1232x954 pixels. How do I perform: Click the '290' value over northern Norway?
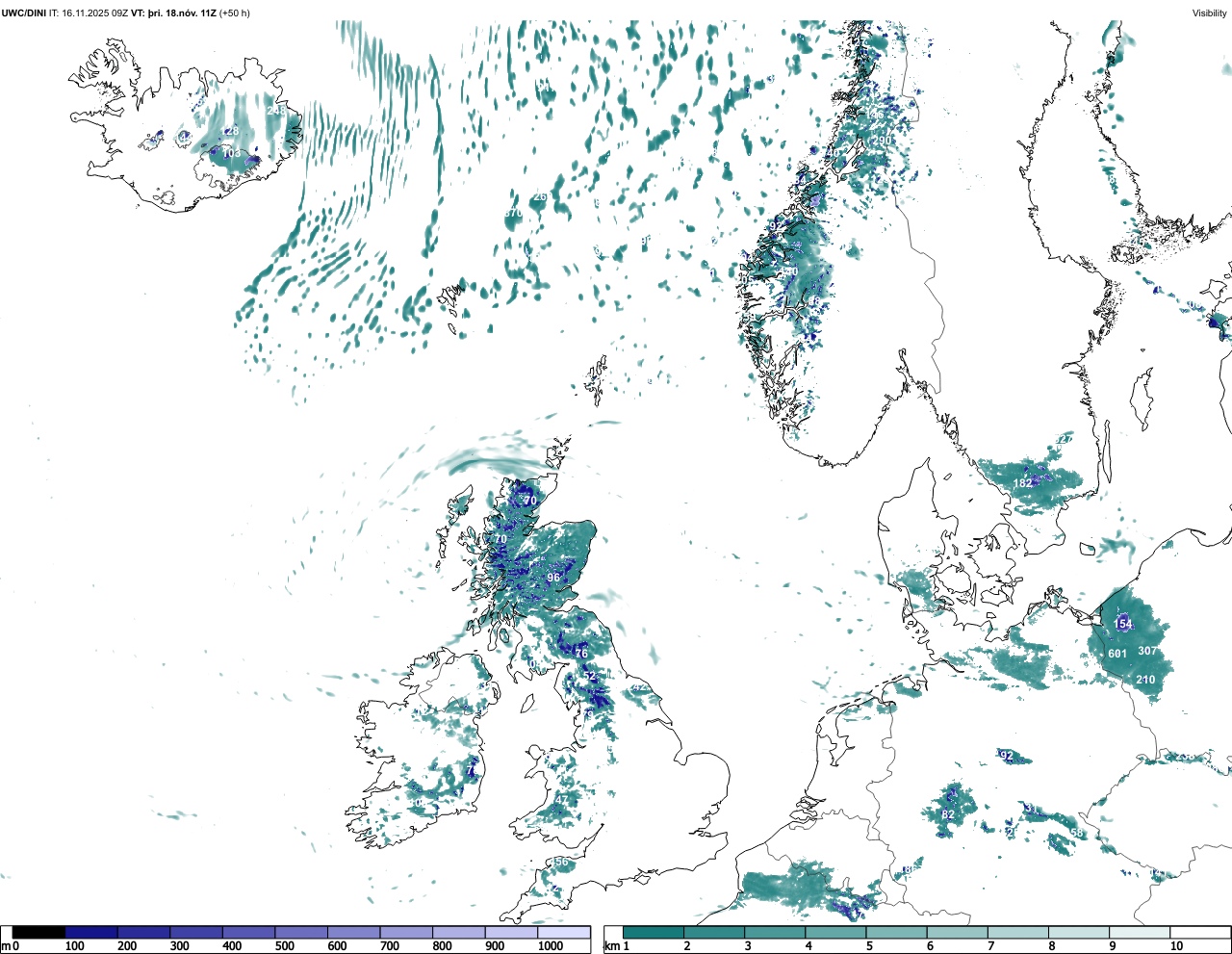(882, 141)
